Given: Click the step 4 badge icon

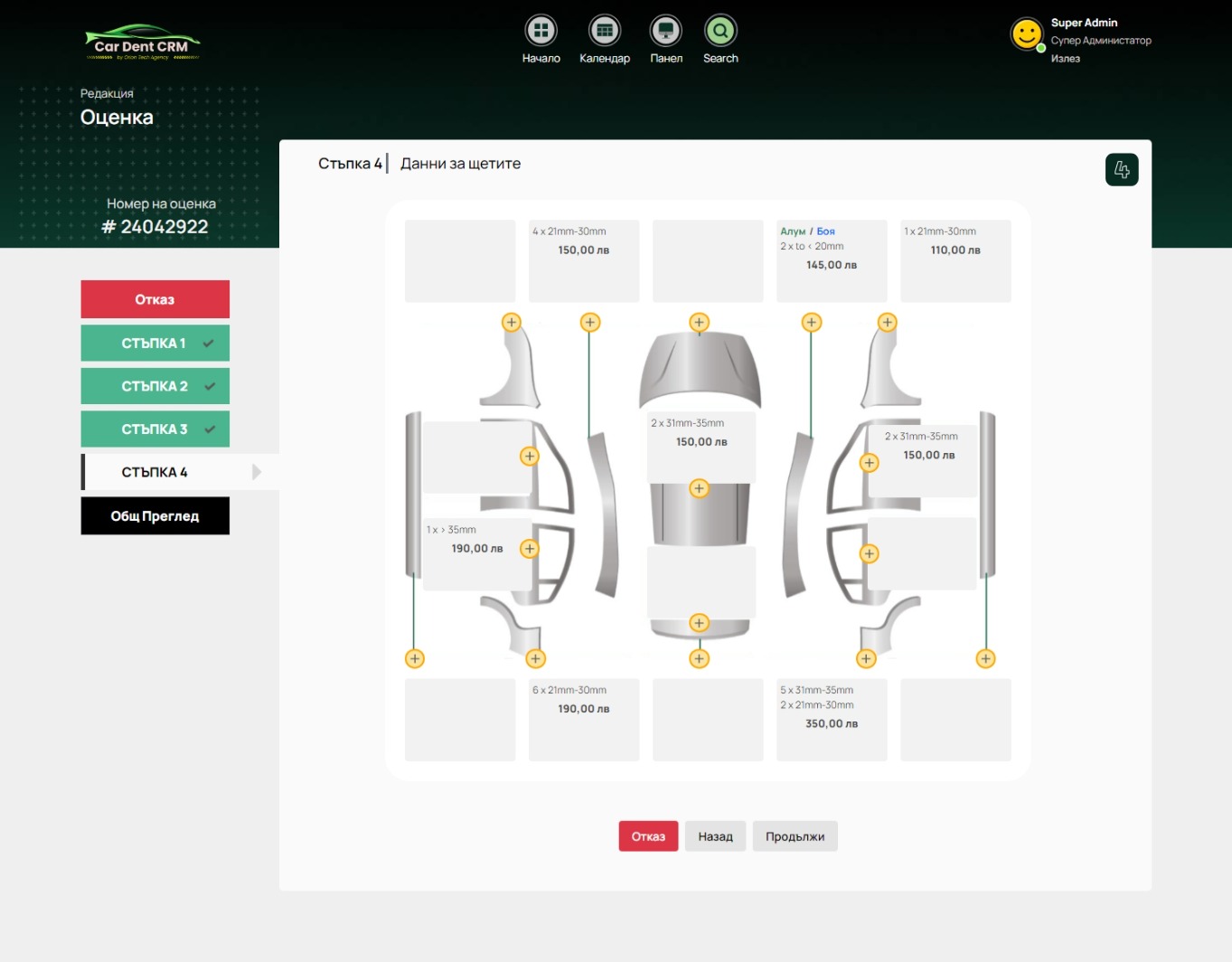Looking at the screenshot, I should (x=1122, y=170).
